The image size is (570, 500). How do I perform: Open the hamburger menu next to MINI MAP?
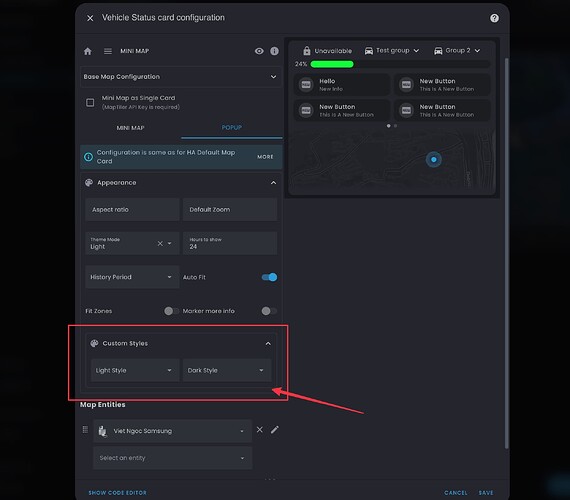pyautogui.click(x=108, y=51)
